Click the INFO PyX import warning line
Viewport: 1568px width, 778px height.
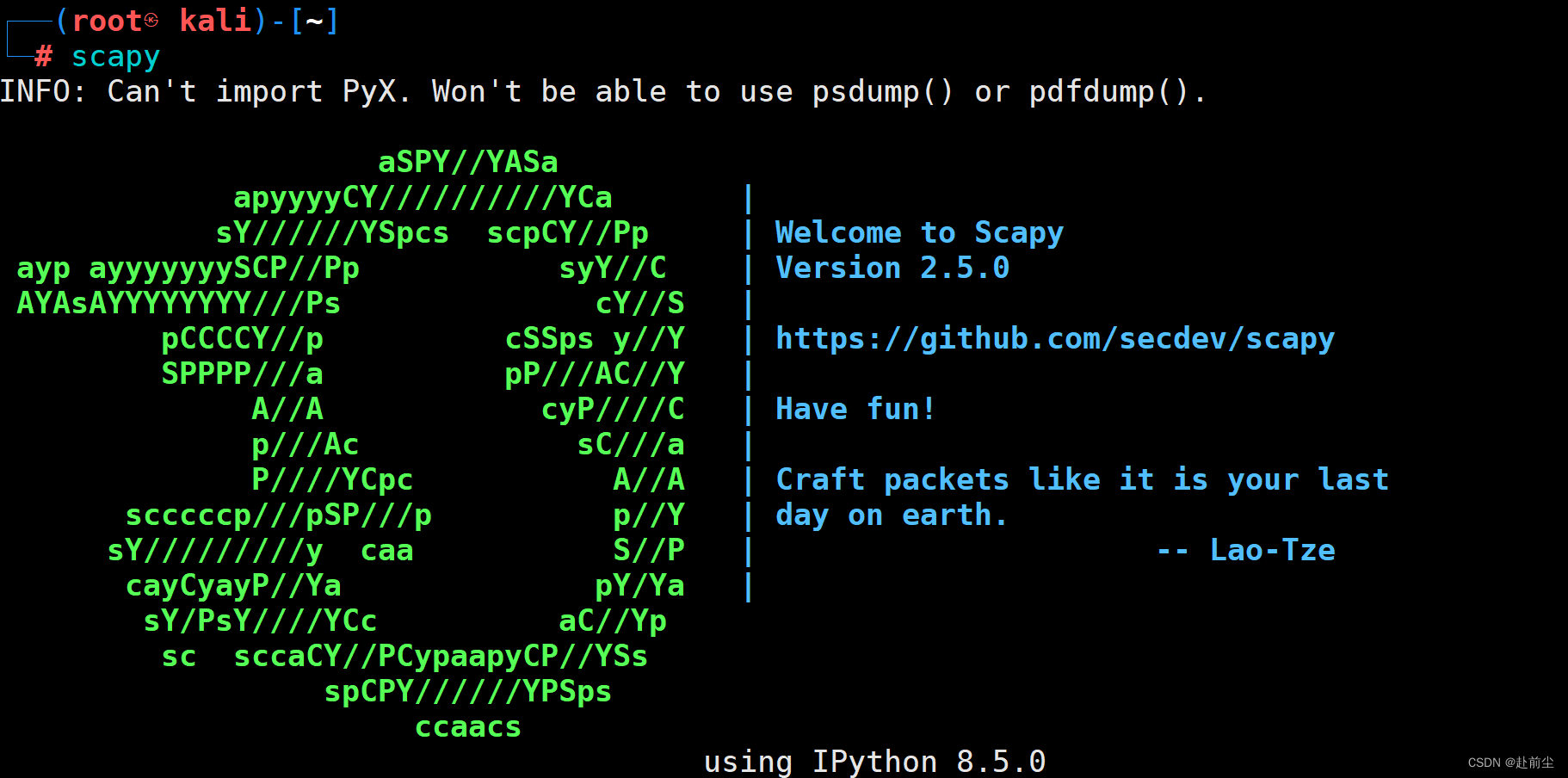point(602,91)
